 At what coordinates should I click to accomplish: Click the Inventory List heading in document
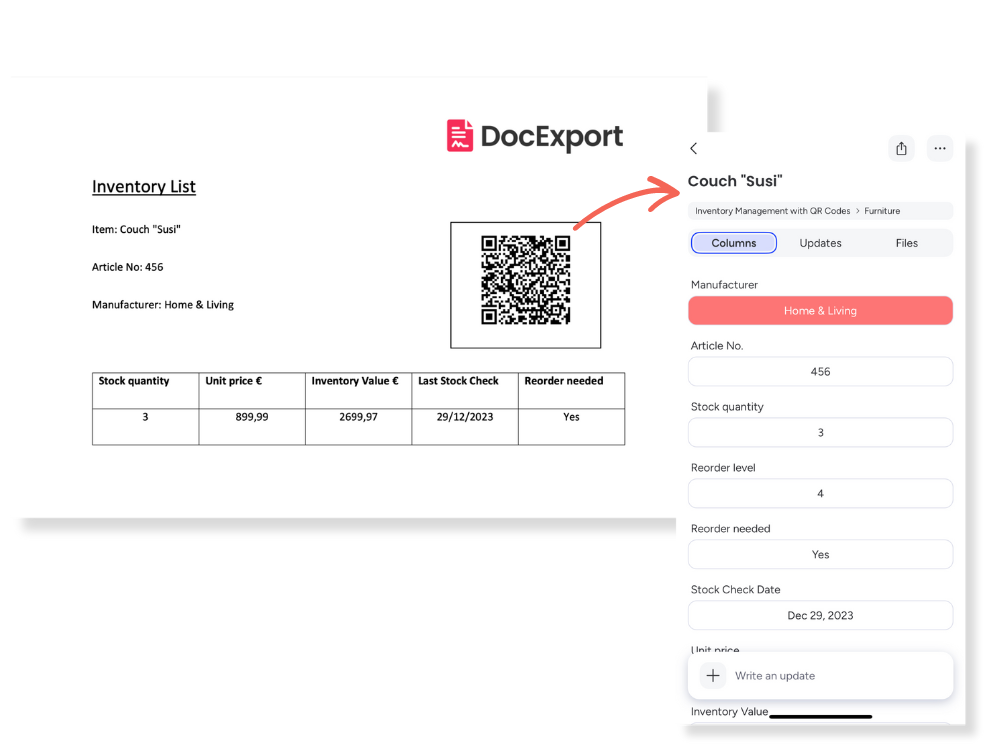click(143, 187)
